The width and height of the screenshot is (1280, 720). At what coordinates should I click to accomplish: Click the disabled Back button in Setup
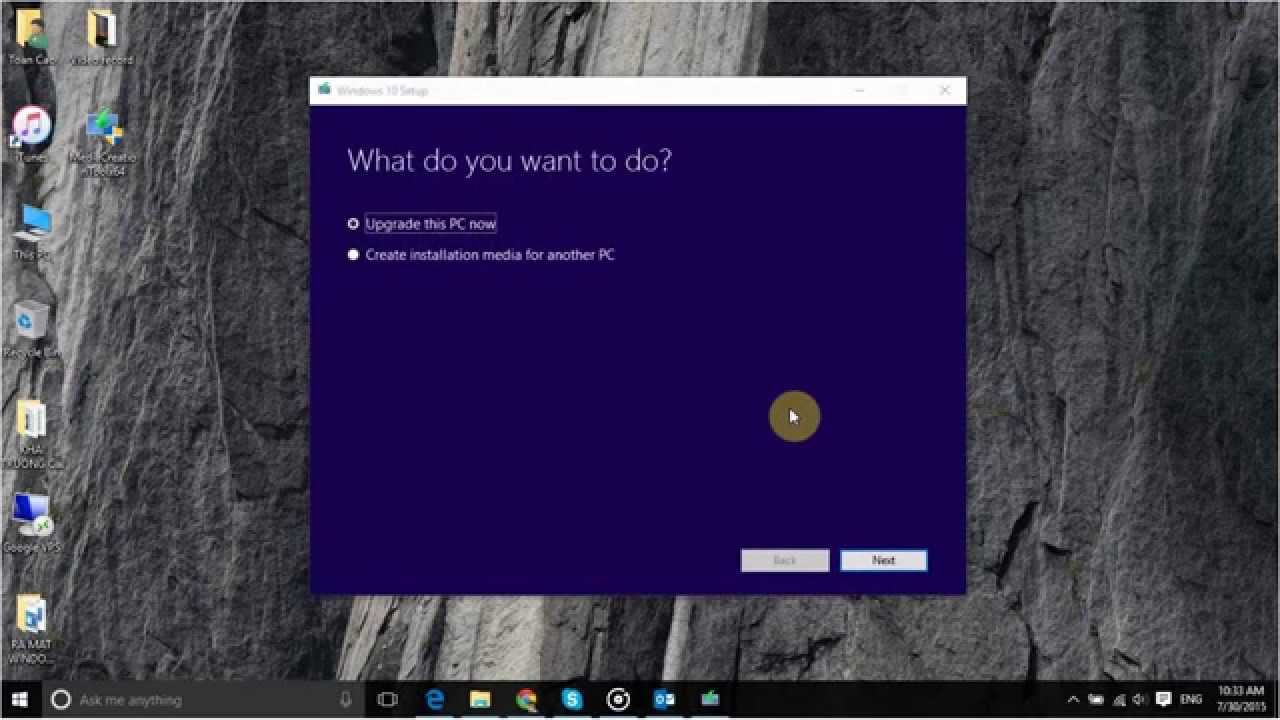[x=785, y=560]
